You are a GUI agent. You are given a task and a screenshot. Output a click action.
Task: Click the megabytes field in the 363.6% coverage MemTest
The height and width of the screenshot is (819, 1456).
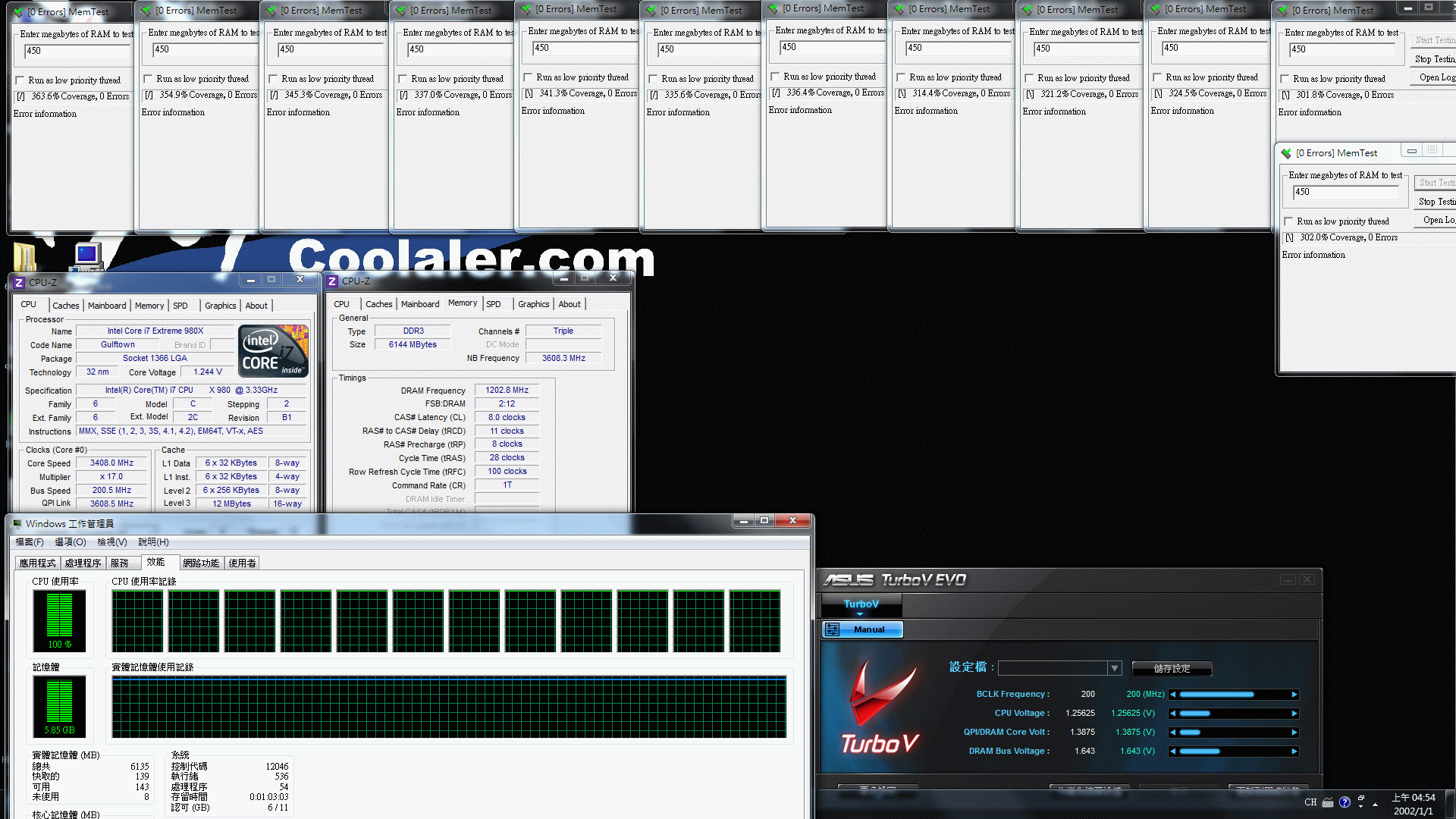[77, 52]
